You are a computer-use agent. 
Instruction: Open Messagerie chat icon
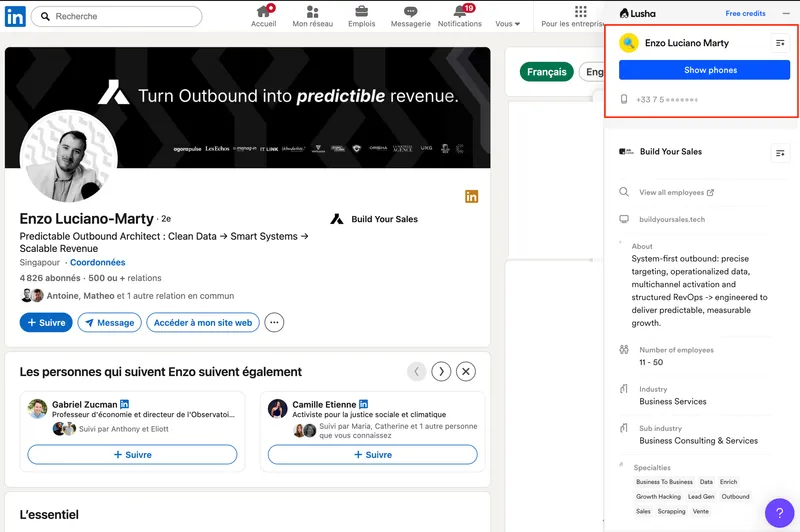click(x=410, y=12)
